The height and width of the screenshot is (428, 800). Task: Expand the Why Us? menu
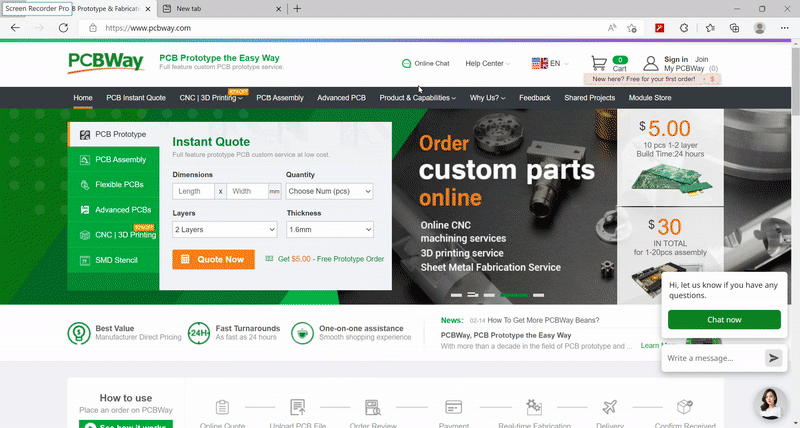pyautogui.click(x=487, y=98)
